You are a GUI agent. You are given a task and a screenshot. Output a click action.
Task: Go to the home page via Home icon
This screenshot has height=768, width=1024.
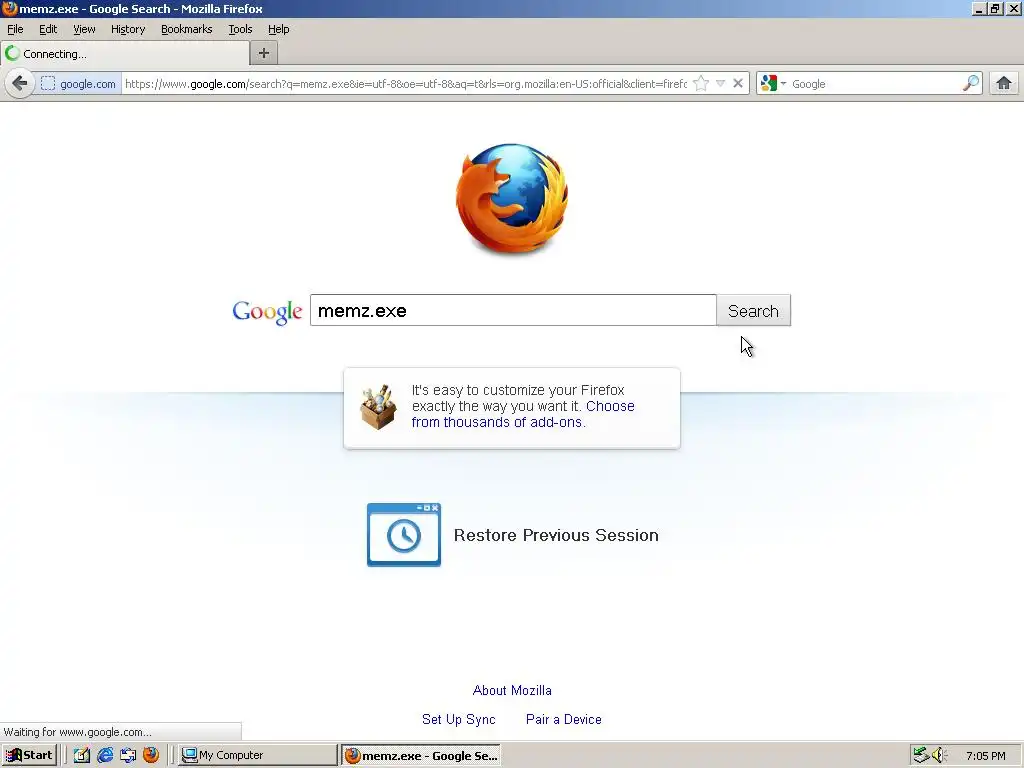click(1004, 84)
